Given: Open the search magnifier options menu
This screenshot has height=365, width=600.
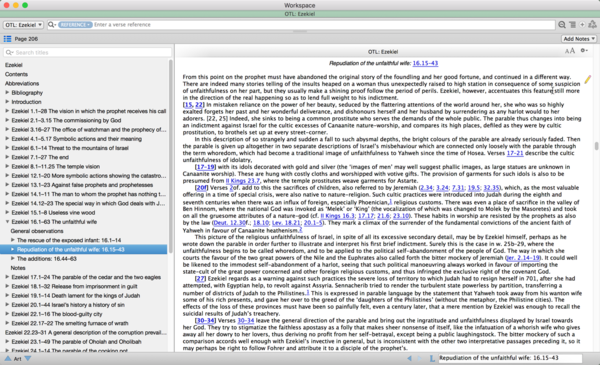Looking at the screenshot, I should coord(52,25).
